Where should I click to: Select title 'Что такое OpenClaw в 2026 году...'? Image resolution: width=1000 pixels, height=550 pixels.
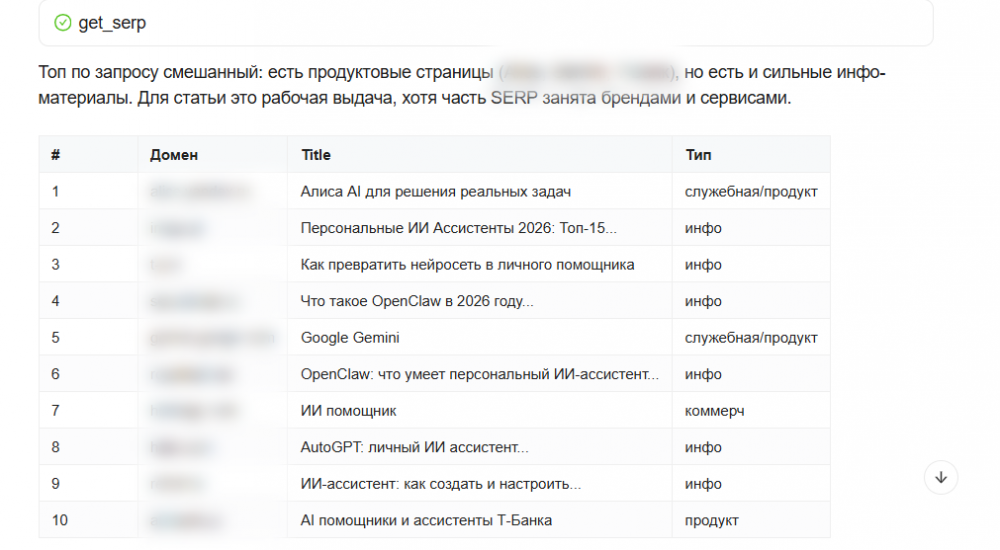coord(417,301)
